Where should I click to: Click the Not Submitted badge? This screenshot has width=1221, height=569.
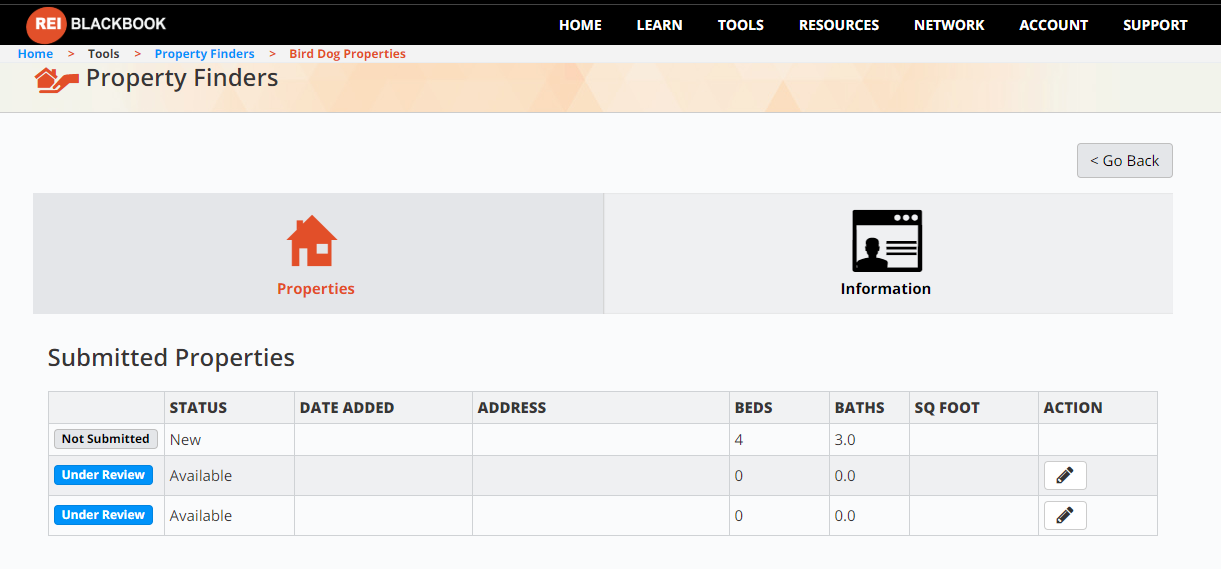[105, 439]
